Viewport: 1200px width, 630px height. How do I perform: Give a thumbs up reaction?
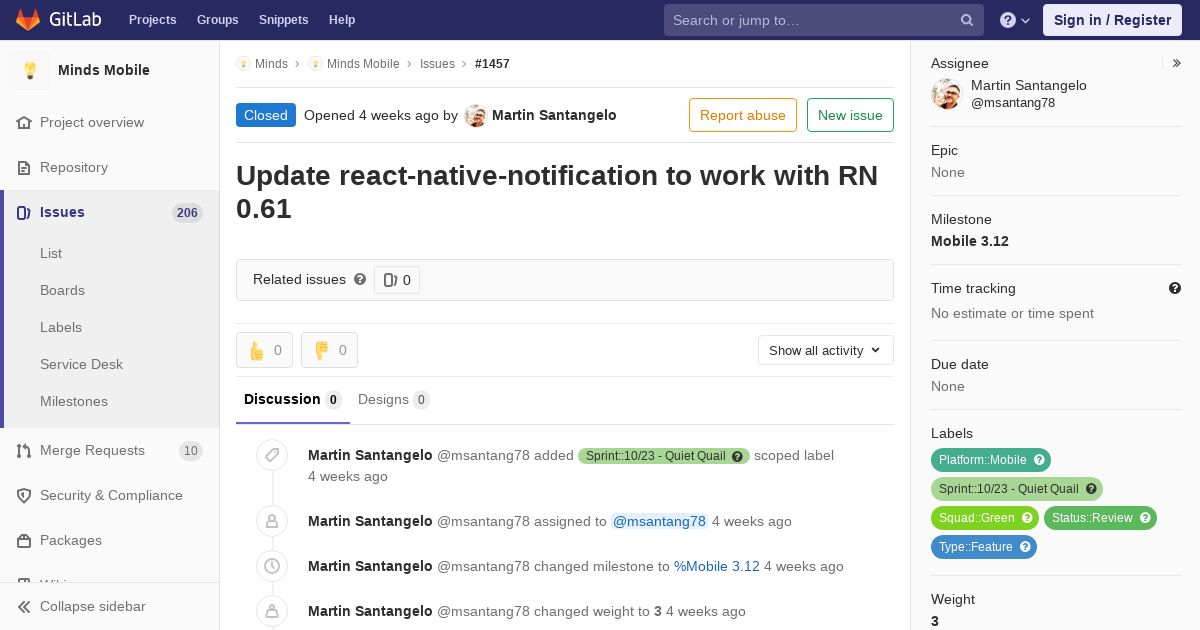(264, 350)
